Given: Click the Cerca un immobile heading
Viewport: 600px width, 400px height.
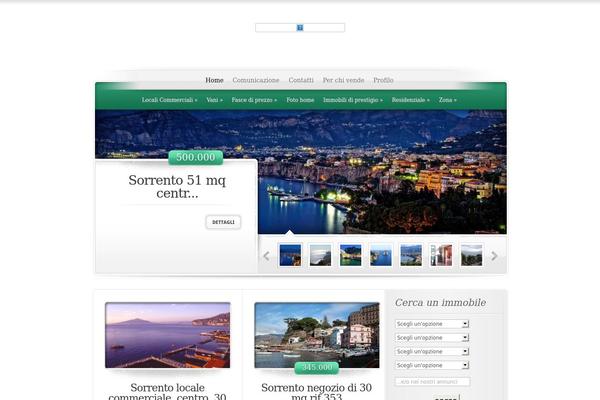Looking at the screenshot, I should click(440, 303).
